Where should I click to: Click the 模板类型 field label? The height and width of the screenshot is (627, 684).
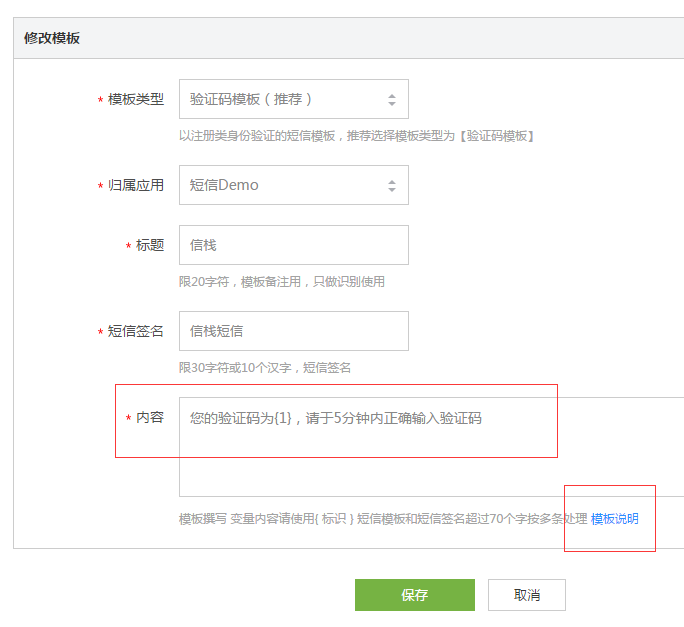pos(136,99)
